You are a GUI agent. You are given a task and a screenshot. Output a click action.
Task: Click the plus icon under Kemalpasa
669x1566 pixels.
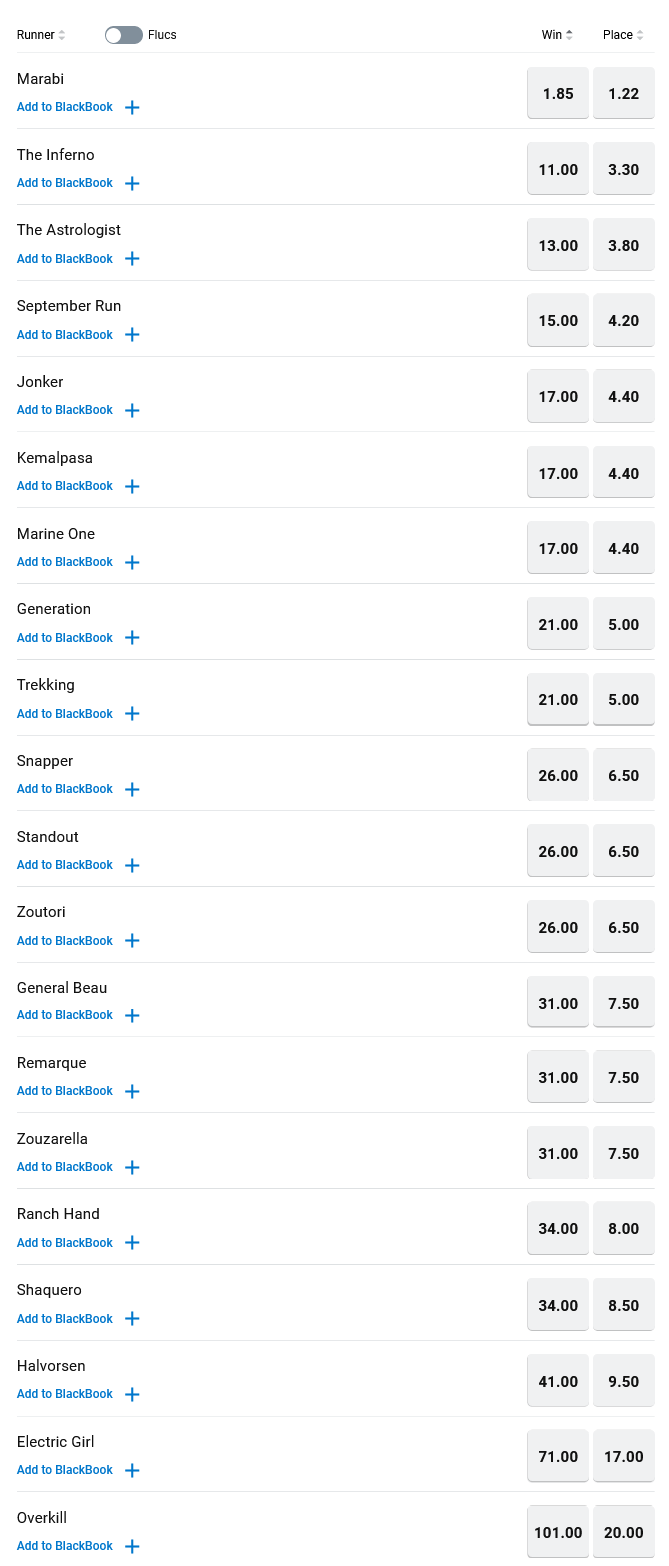coord(132,486)
